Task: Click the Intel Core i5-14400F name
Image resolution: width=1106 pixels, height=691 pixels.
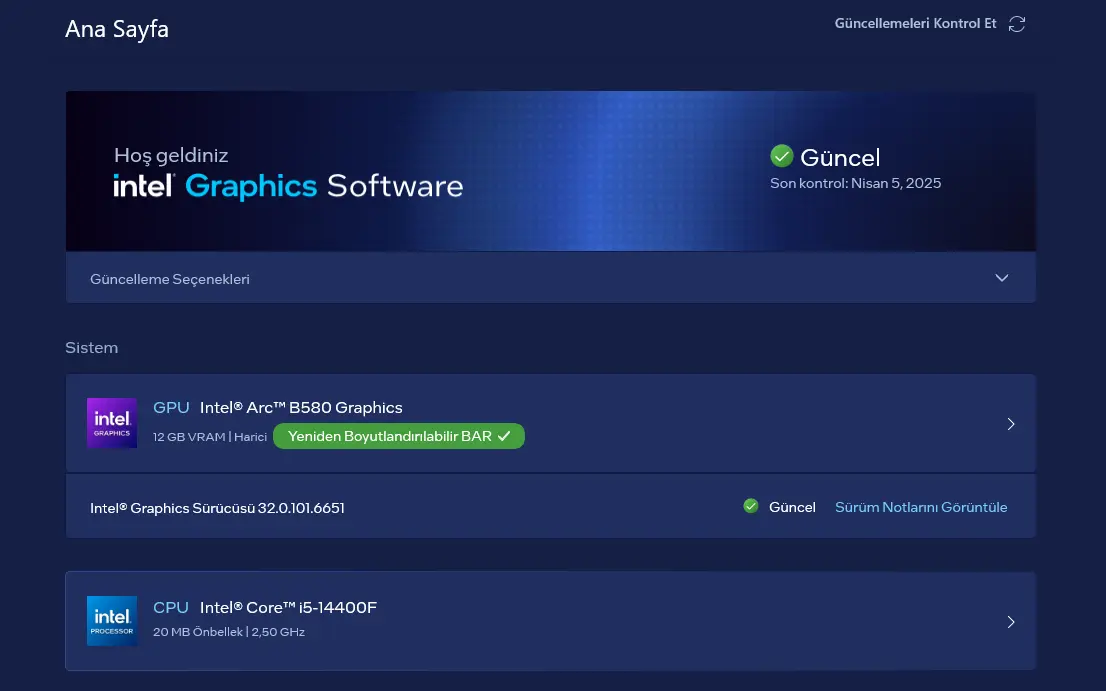Action: [x=288, y=607]
